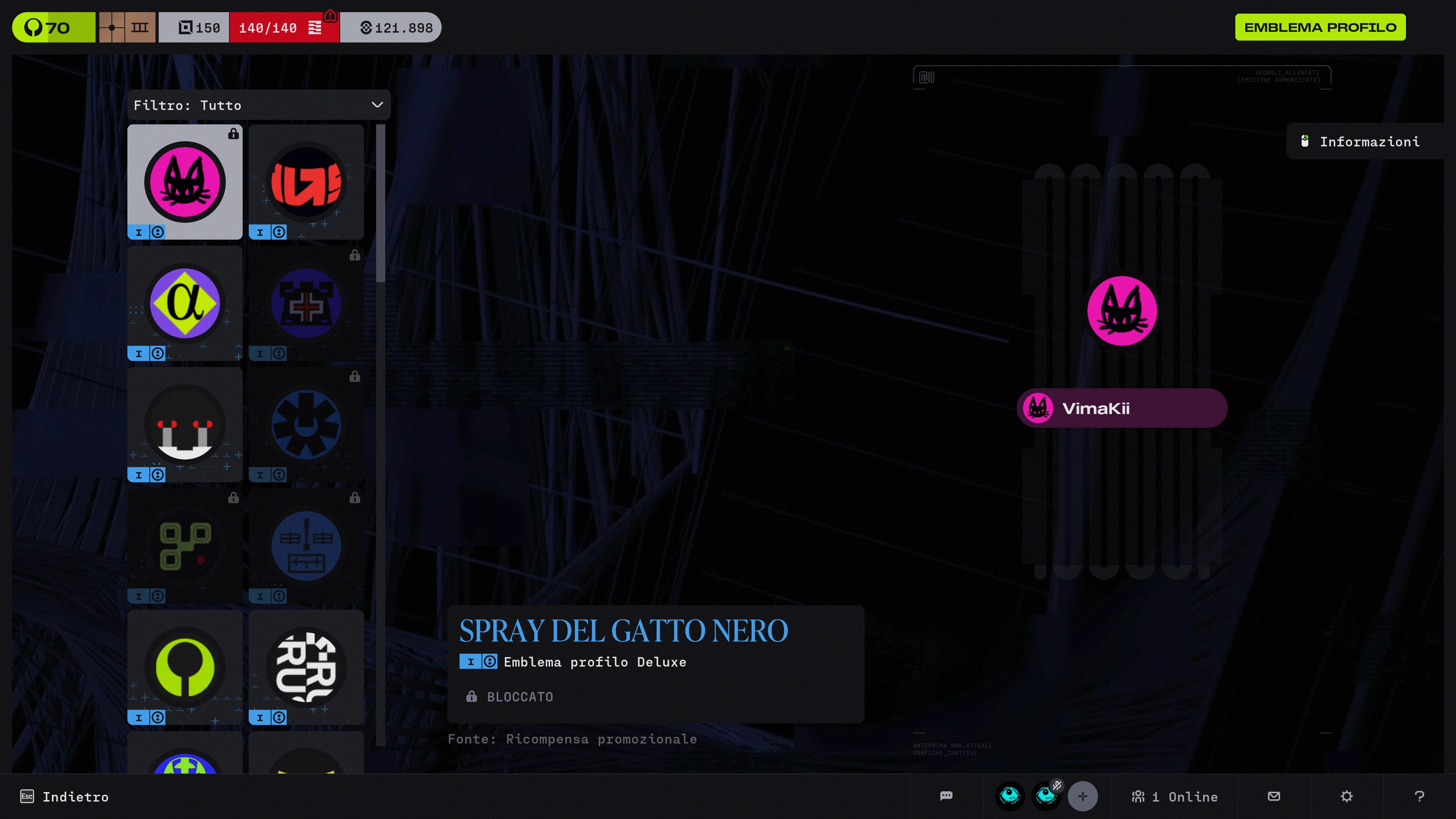Select the pink black cat emblem
The width and height of the screenshot is (1456, 819).
pos(185,182)
